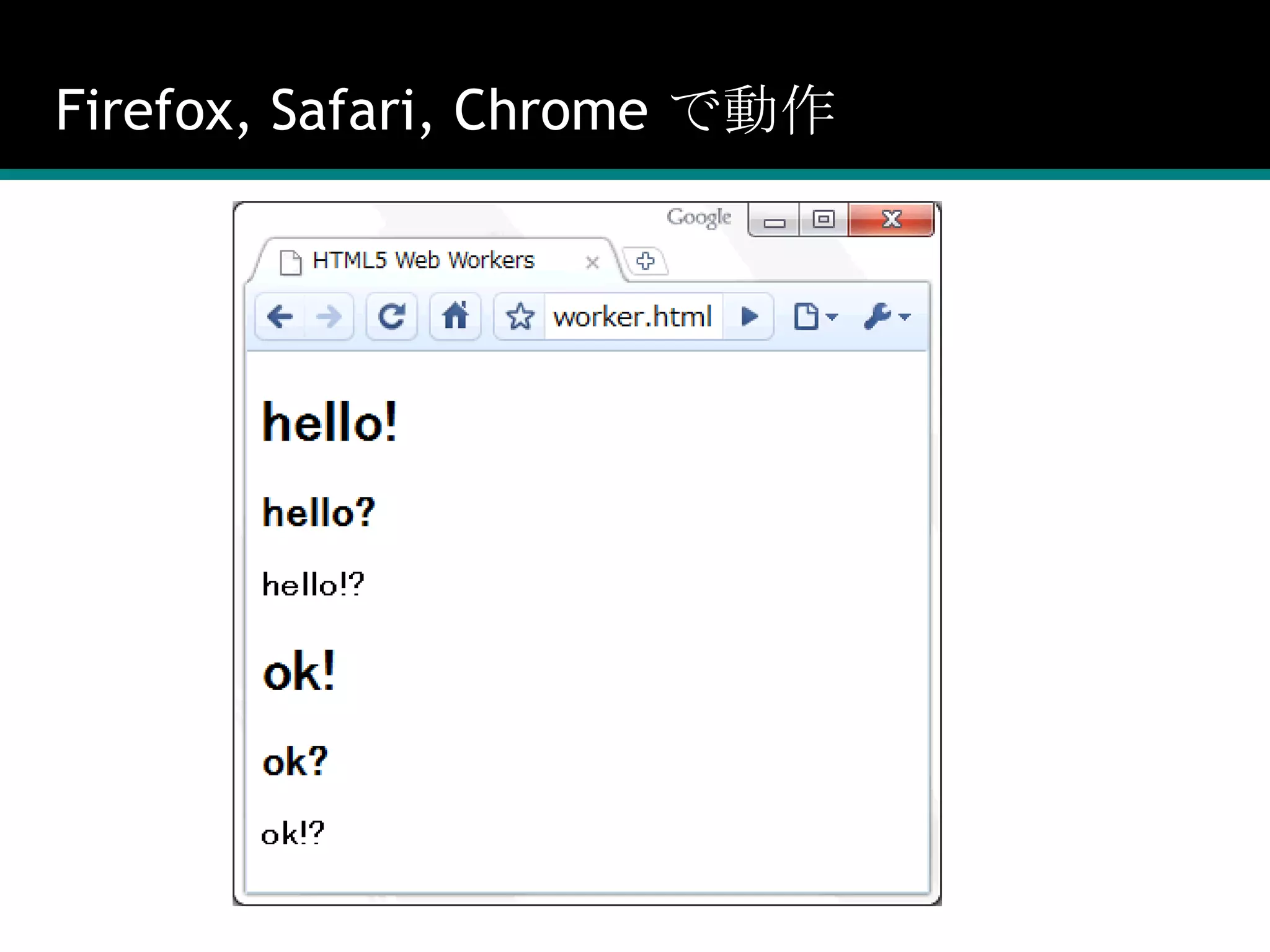This screenshot has width=1270, height=952.
Task: Click the "ok!?" text line
Action: click(292, 833)
